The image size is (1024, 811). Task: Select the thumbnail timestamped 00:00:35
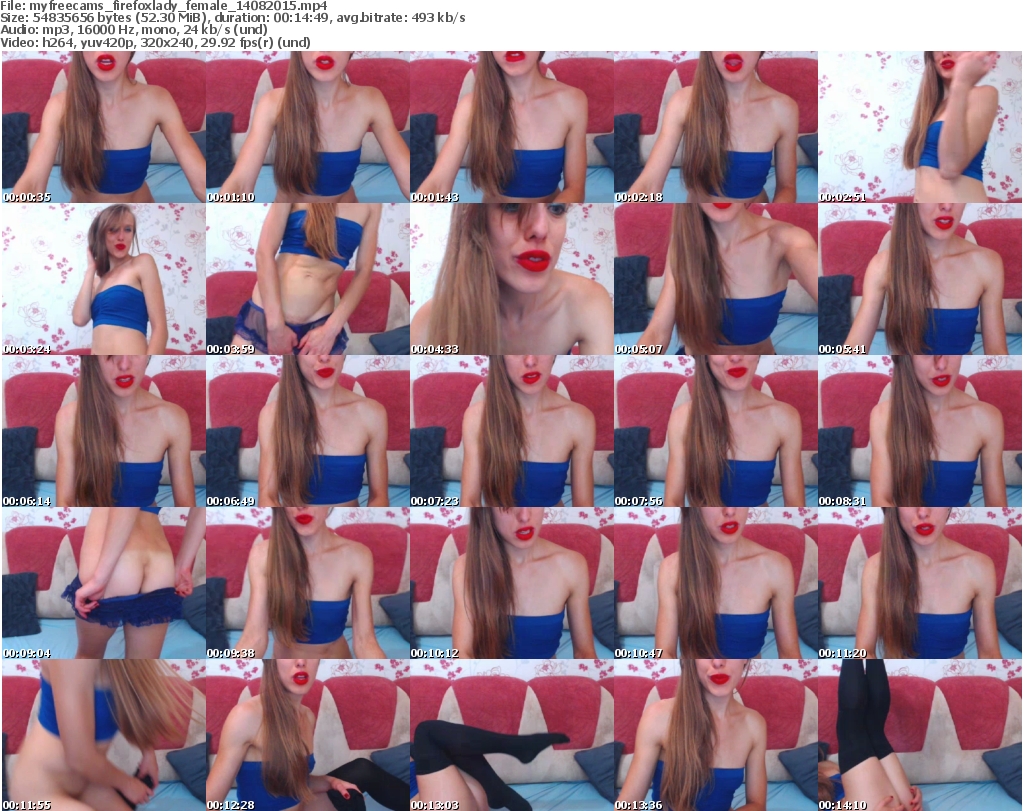pyautogui.click(x=104, y=127)
